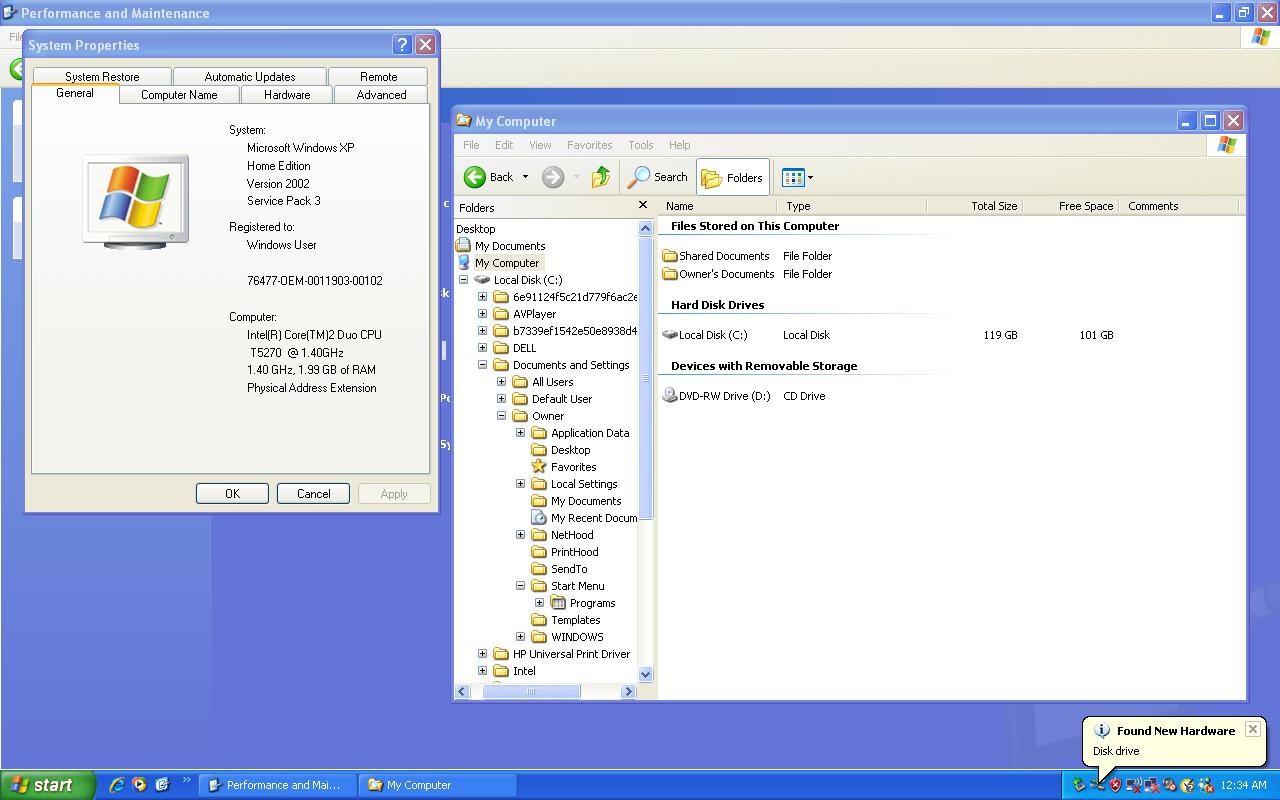Open the View menu in My Computer
Screen dimensions: 1280x800
click(540, 145)
